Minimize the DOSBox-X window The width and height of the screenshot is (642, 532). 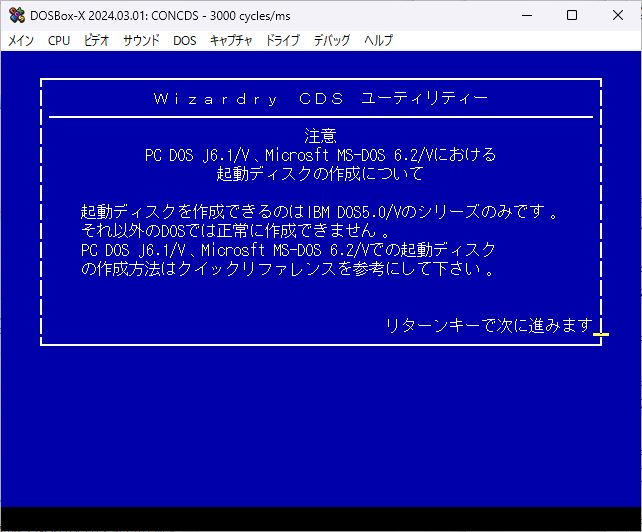[x=527, y=16]
